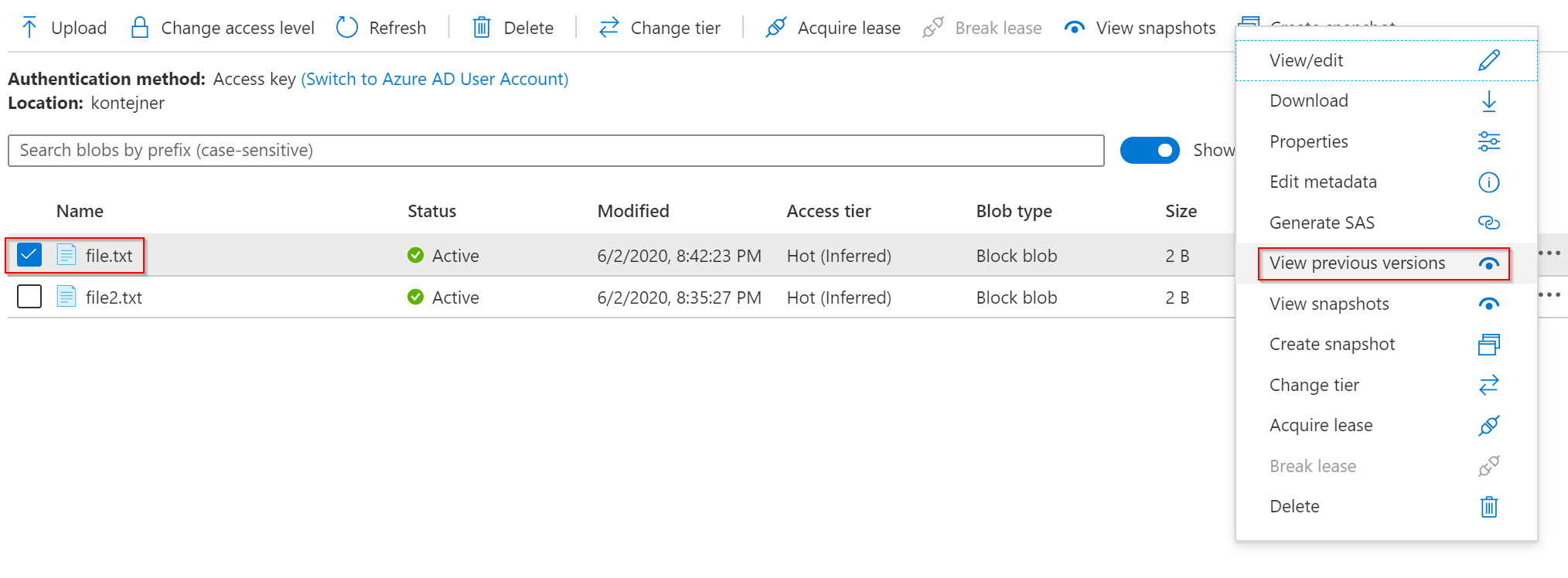Click the file icon next to file2.txt

pos(66,297)
